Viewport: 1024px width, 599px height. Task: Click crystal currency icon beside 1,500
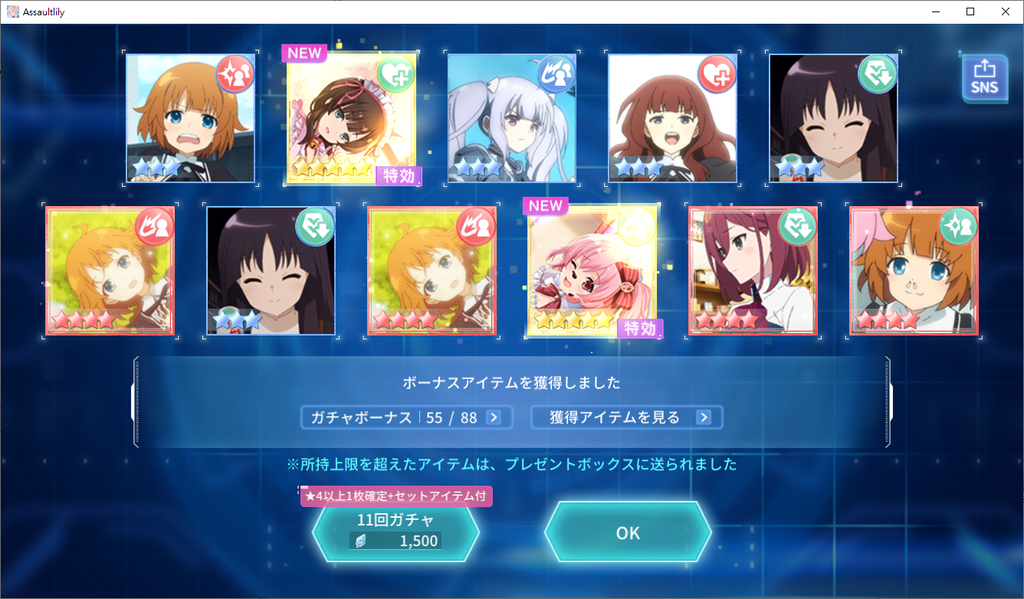point(360,541)
